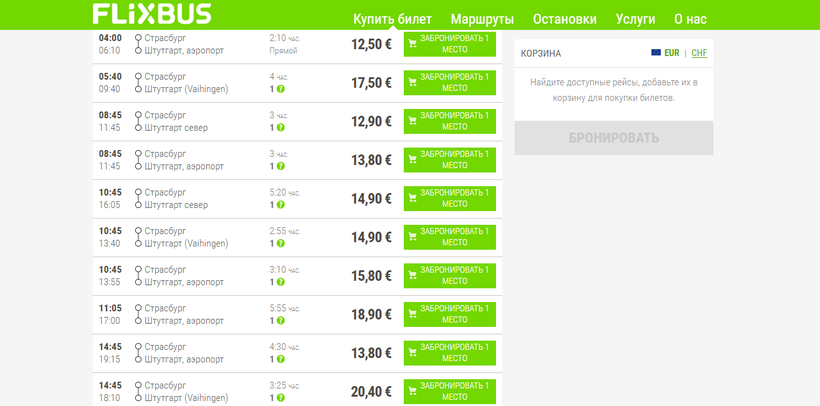Click cart icon on 12,50 € booking button

point(413,44)
